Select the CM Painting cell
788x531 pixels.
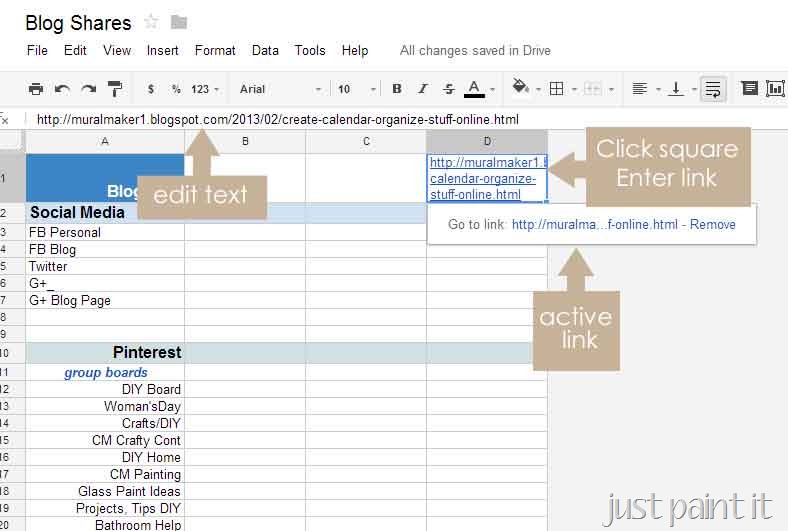tap(105, 475)
